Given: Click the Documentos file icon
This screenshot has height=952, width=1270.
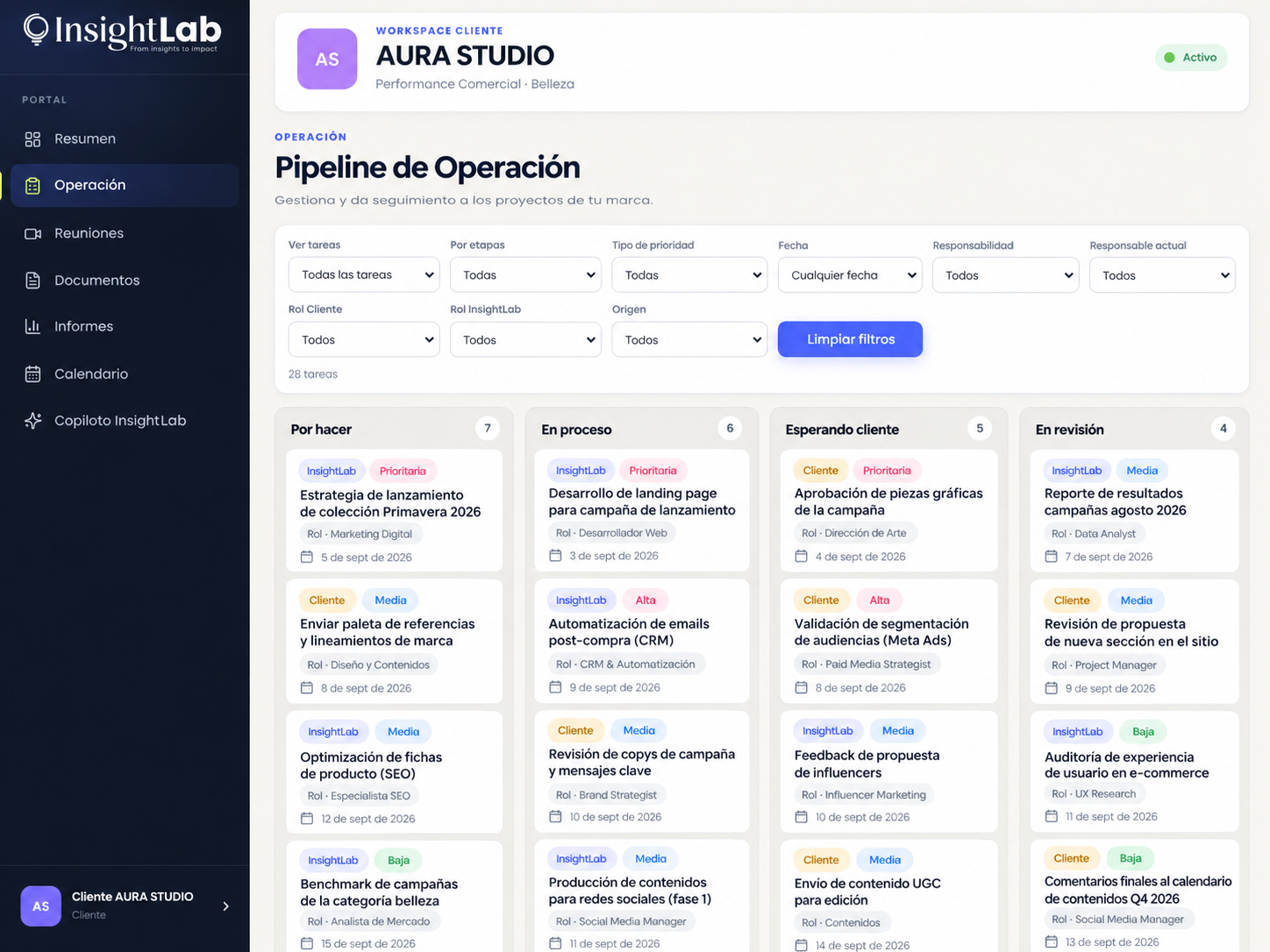Looking at the screenshot, I should [x=32, y=281].
